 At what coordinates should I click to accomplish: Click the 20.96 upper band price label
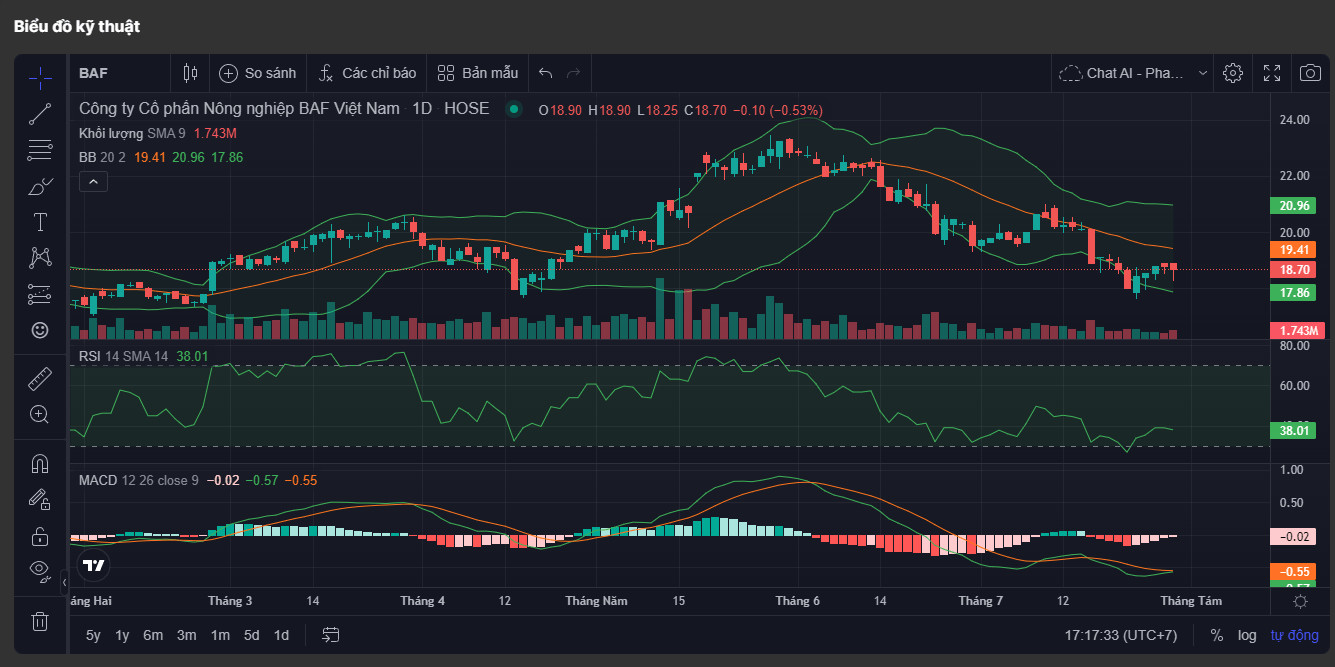[x=1291, y=206]
